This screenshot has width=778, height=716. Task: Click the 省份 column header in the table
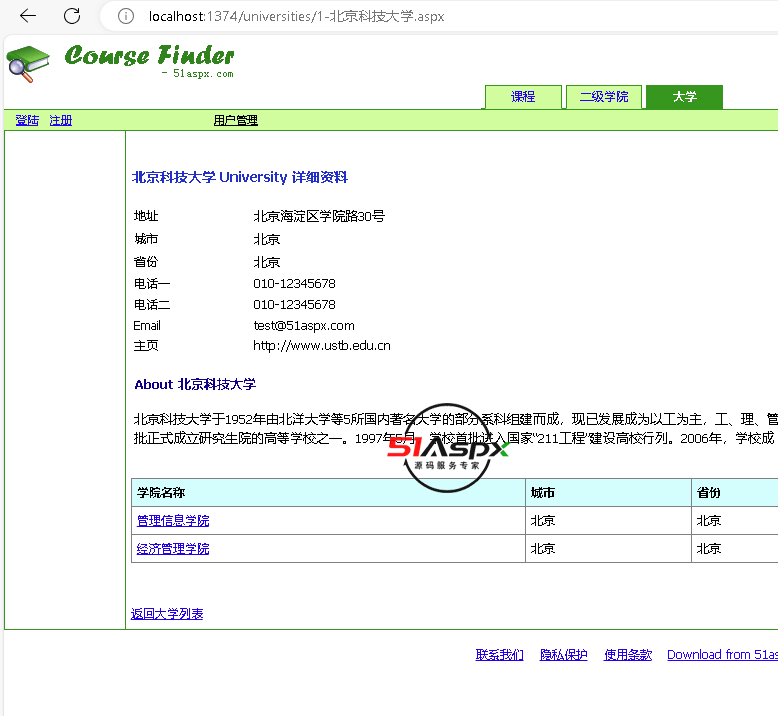[734, 492]
